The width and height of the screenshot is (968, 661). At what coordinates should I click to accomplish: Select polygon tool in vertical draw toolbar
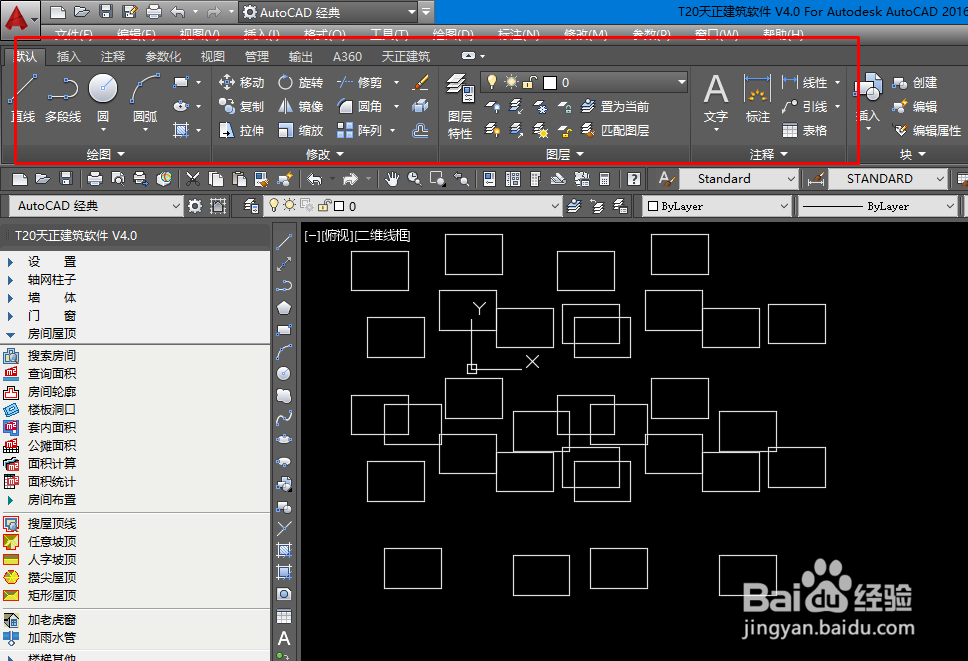tap(284, 307)
